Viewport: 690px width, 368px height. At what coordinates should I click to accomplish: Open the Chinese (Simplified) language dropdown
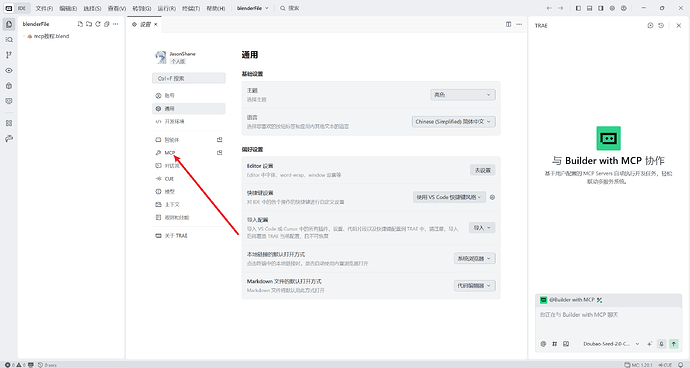[454, 121]
